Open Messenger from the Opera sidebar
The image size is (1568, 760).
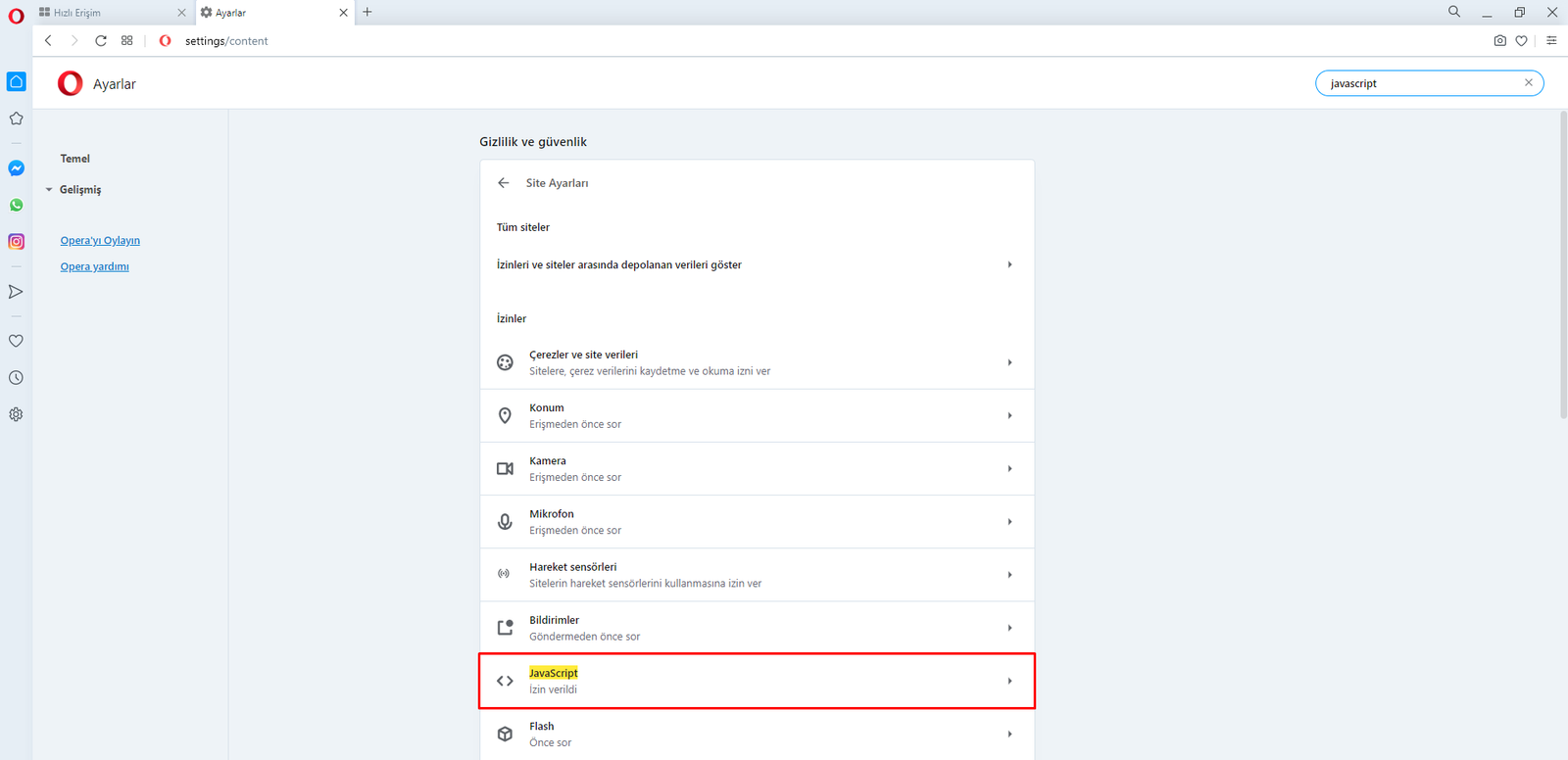pos(17,168)
